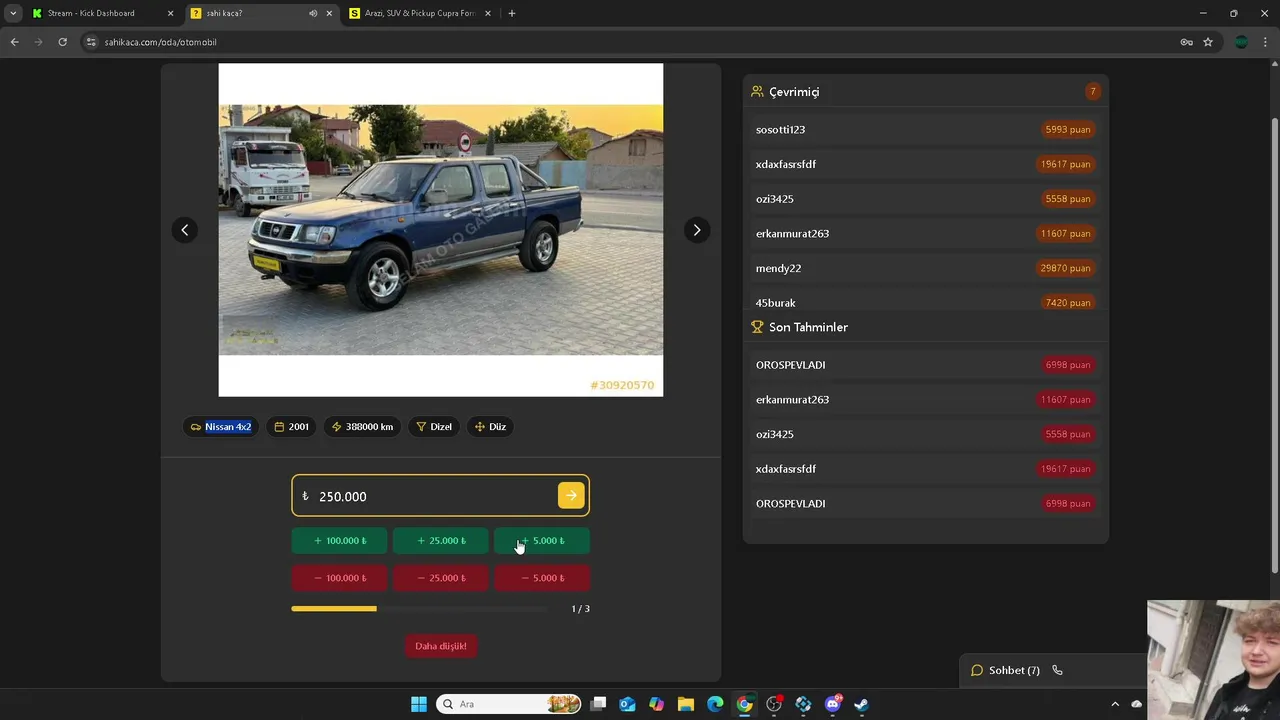Click the listing number #30920570
The height and width of the screenshot is (720, 1280).
[x=622, y=385]
